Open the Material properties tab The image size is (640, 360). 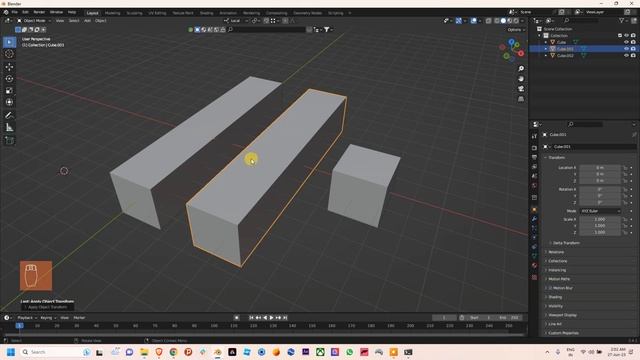coord(534,266)
